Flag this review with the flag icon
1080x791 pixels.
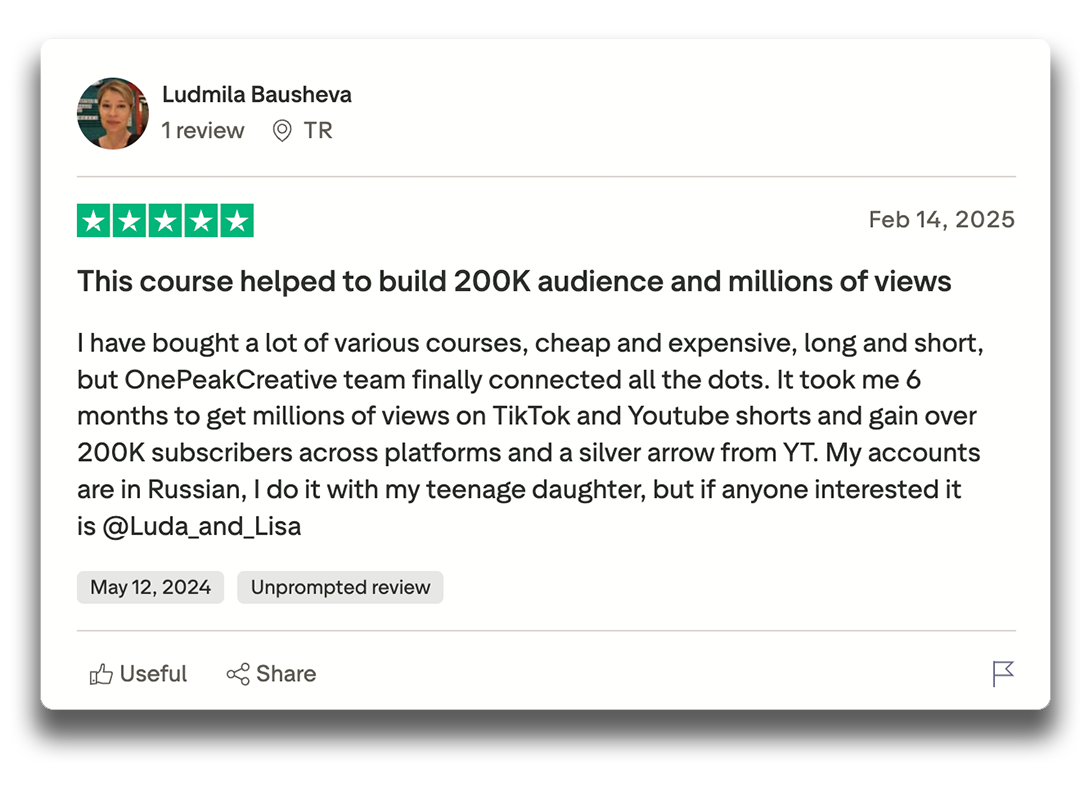coord(1003,674)
